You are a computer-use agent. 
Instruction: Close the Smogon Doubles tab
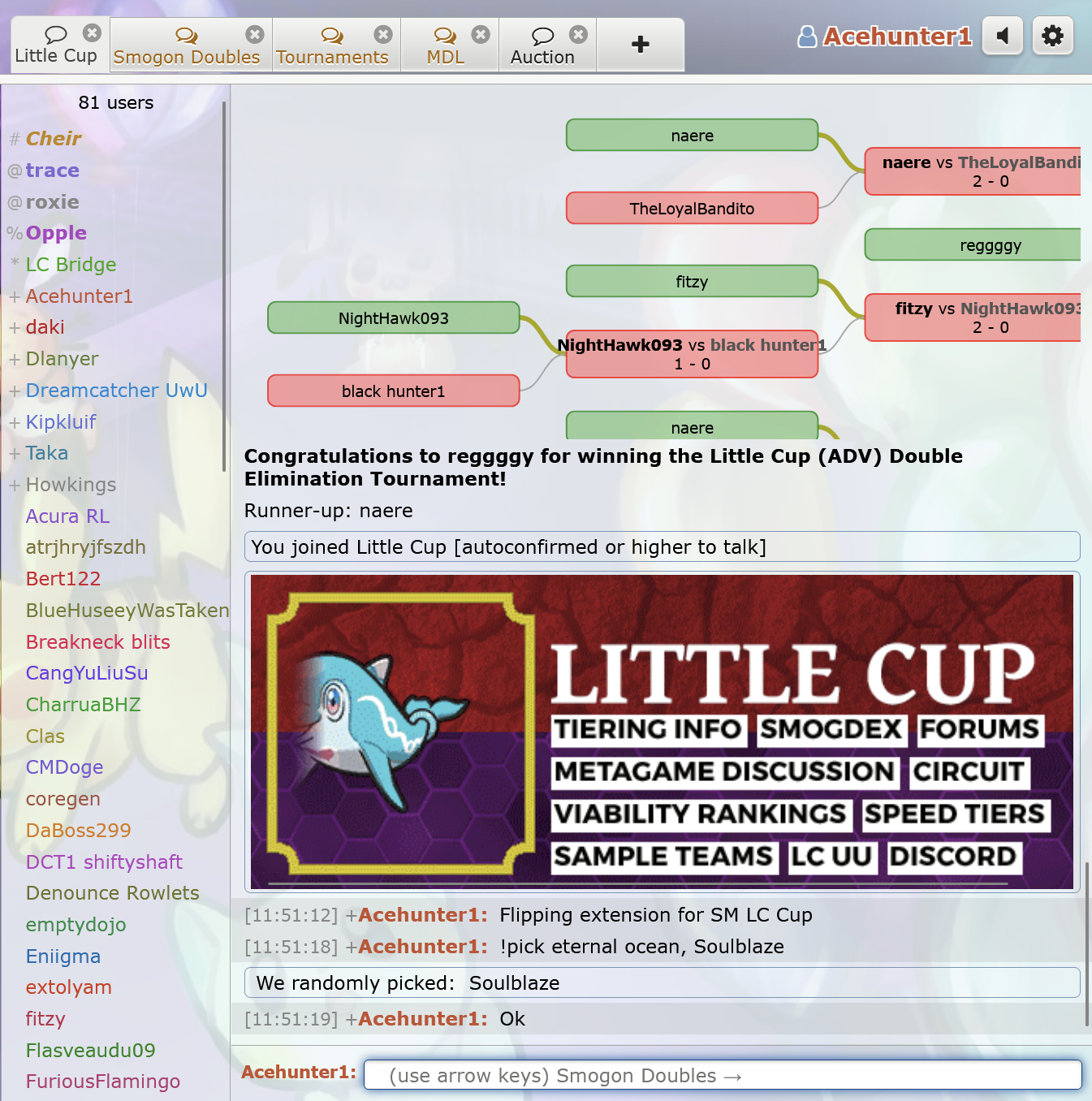(255, 34)
